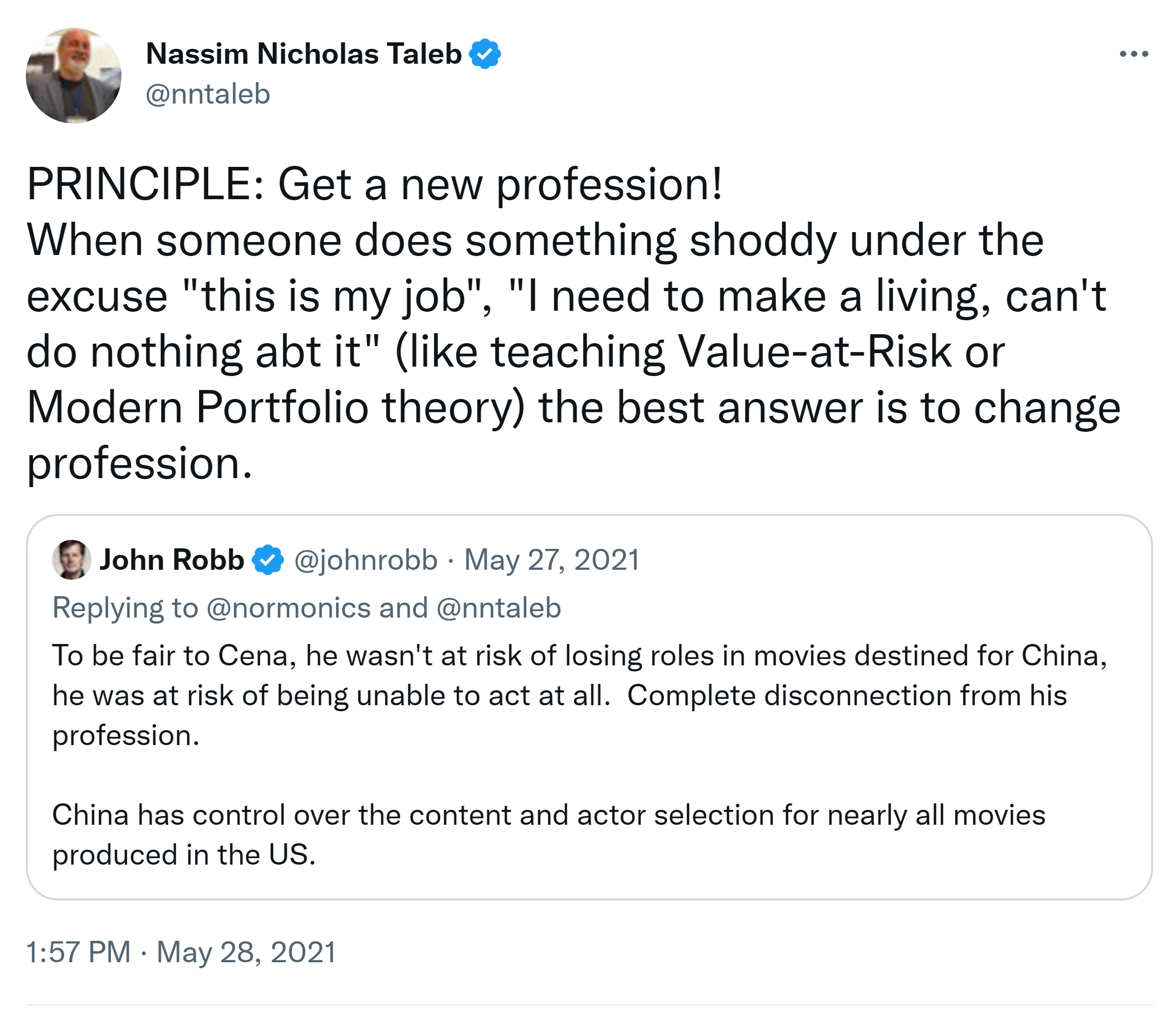
Task: Click Nassim Taleb's blue verified badge
Action: 485,54
